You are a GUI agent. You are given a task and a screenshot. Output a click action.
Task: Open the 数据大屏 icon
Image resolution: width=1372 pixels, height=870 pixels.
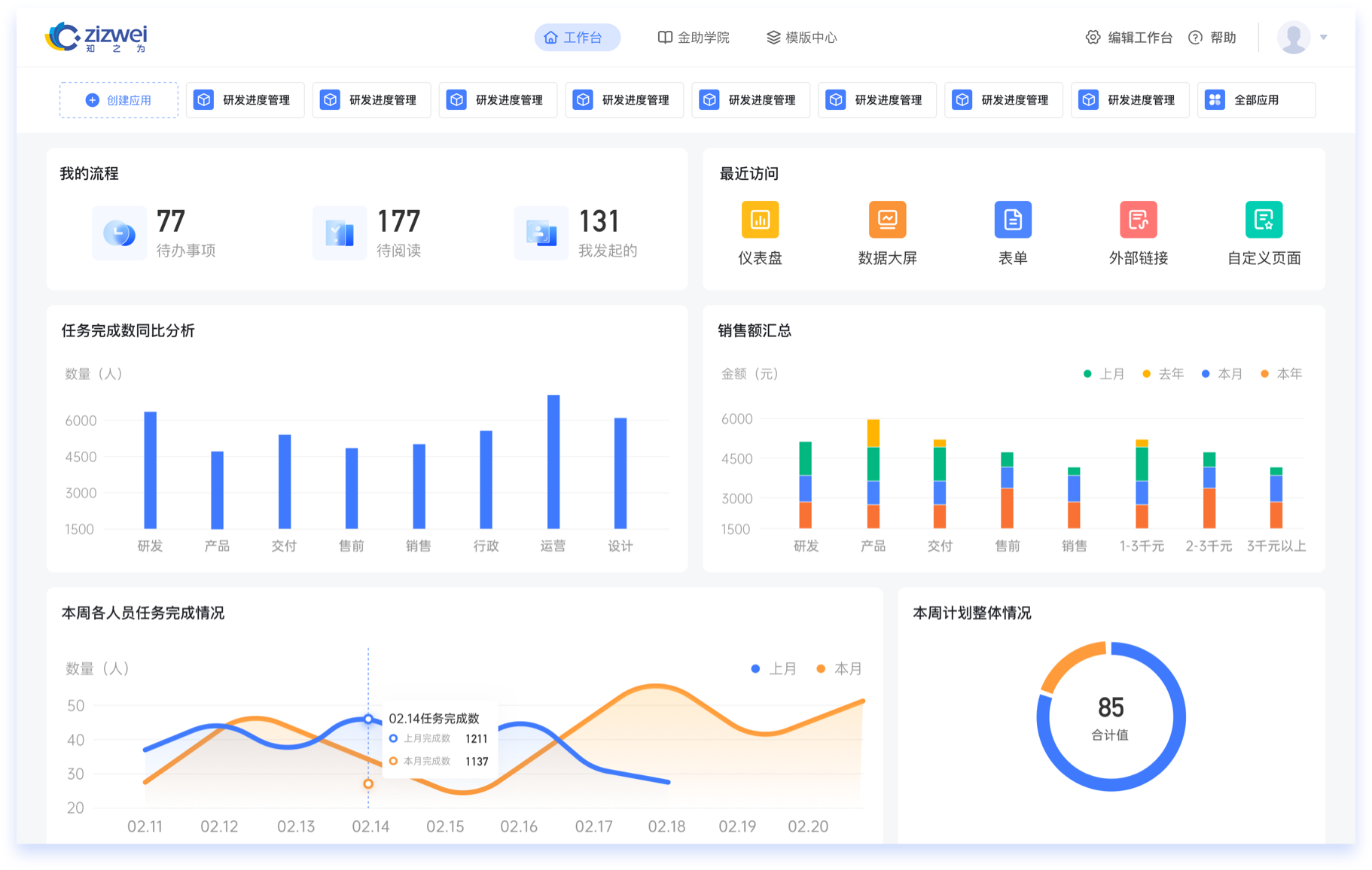click(x=887, y=220)
